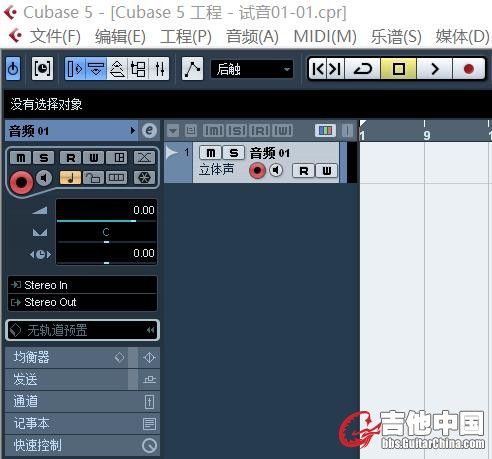Expand the 发送 inspector section
This screenshot has width=492, height=459.
click(x=66, y=380)
